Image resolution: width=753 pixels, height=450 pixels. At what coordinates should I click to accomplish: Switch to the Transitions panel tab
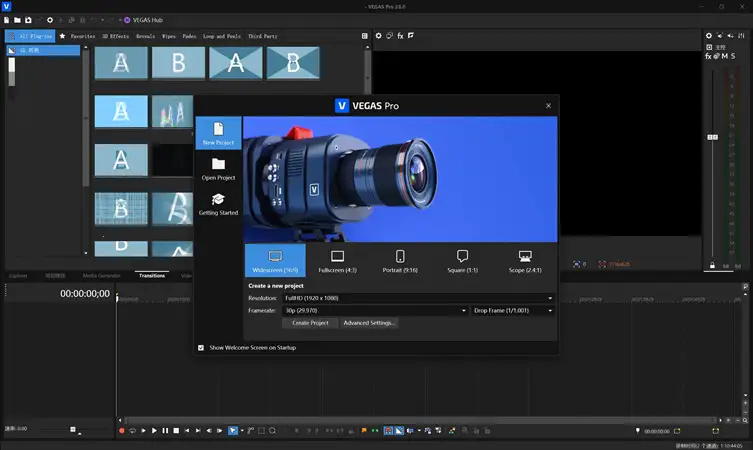[152, 276]
